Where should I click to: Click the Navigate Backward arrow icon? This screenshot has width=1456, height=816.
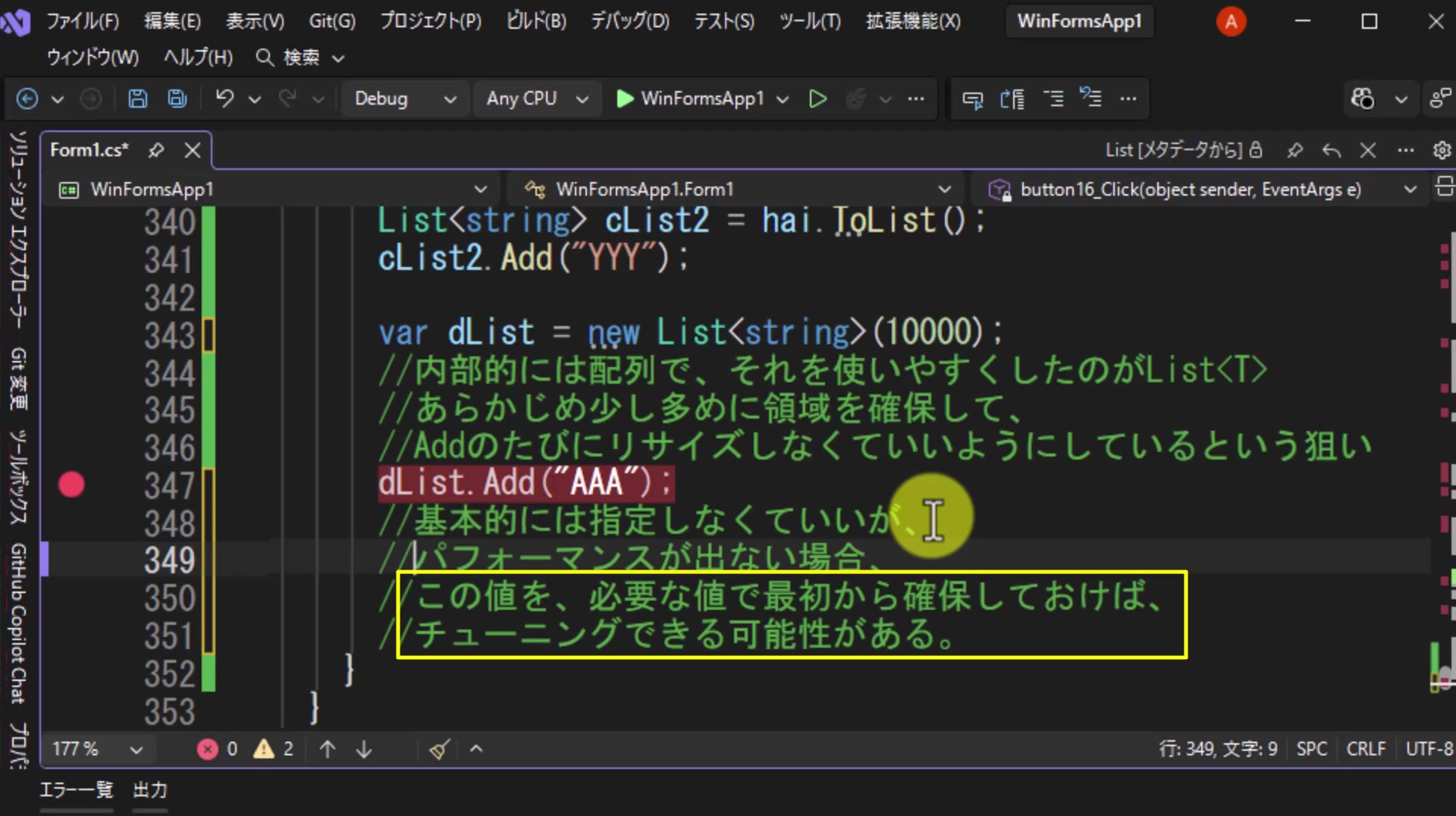tap(27, 99)
